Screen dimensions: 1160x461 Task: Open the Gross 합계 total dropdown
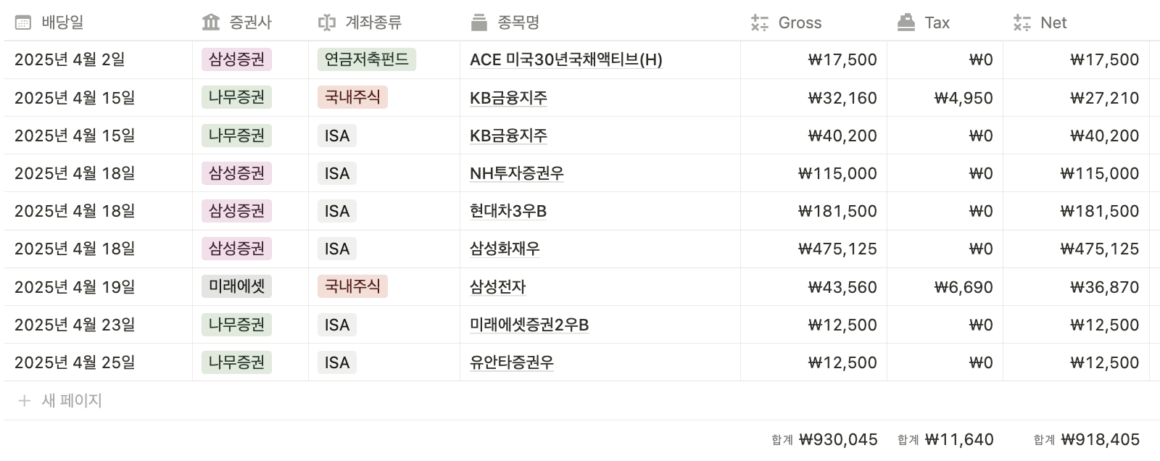coord(824,440)
